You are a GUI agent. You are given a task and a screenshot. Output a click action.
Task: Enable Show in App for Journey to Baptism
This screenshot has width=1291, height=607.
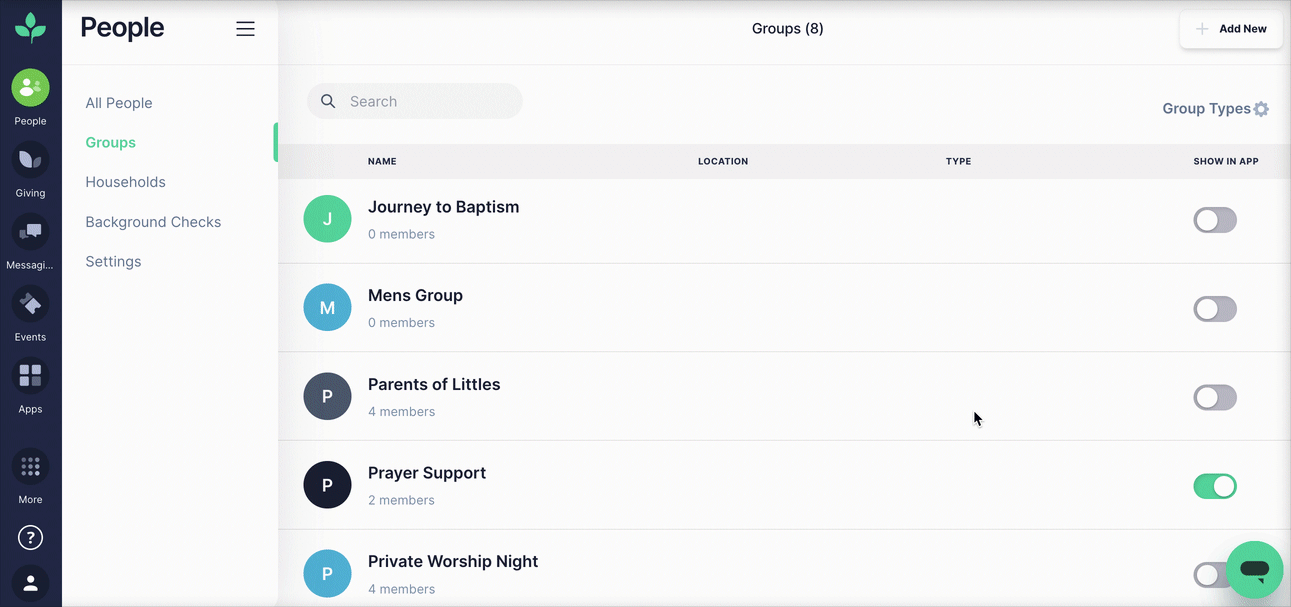(1215, 220)
